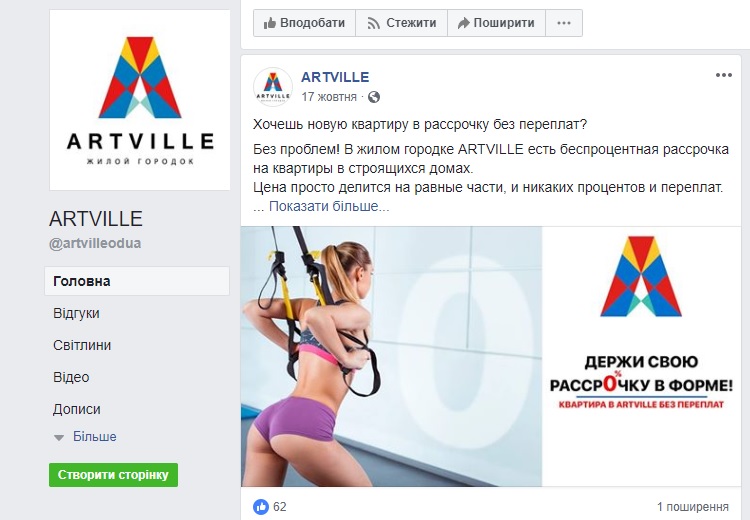Select the Головна sidebar tab
750x520 pixels.
point(137,281)
